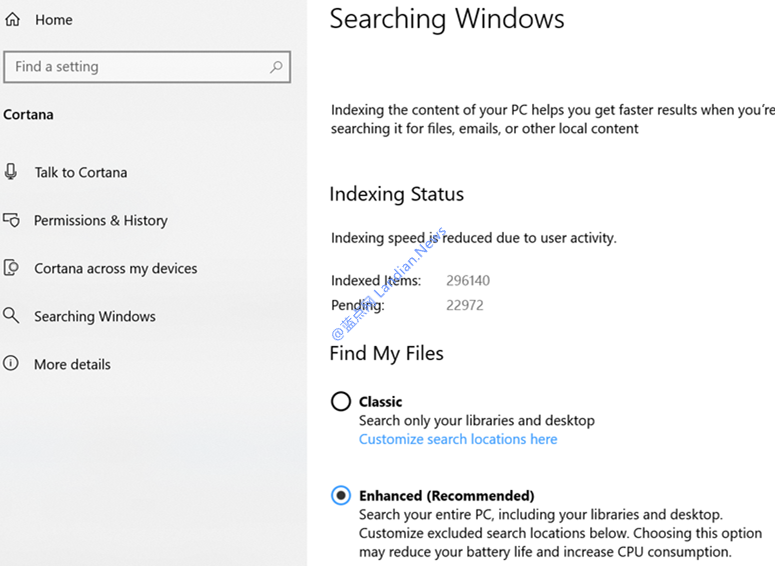Open the Permissions & History page

tap(101, 220)
